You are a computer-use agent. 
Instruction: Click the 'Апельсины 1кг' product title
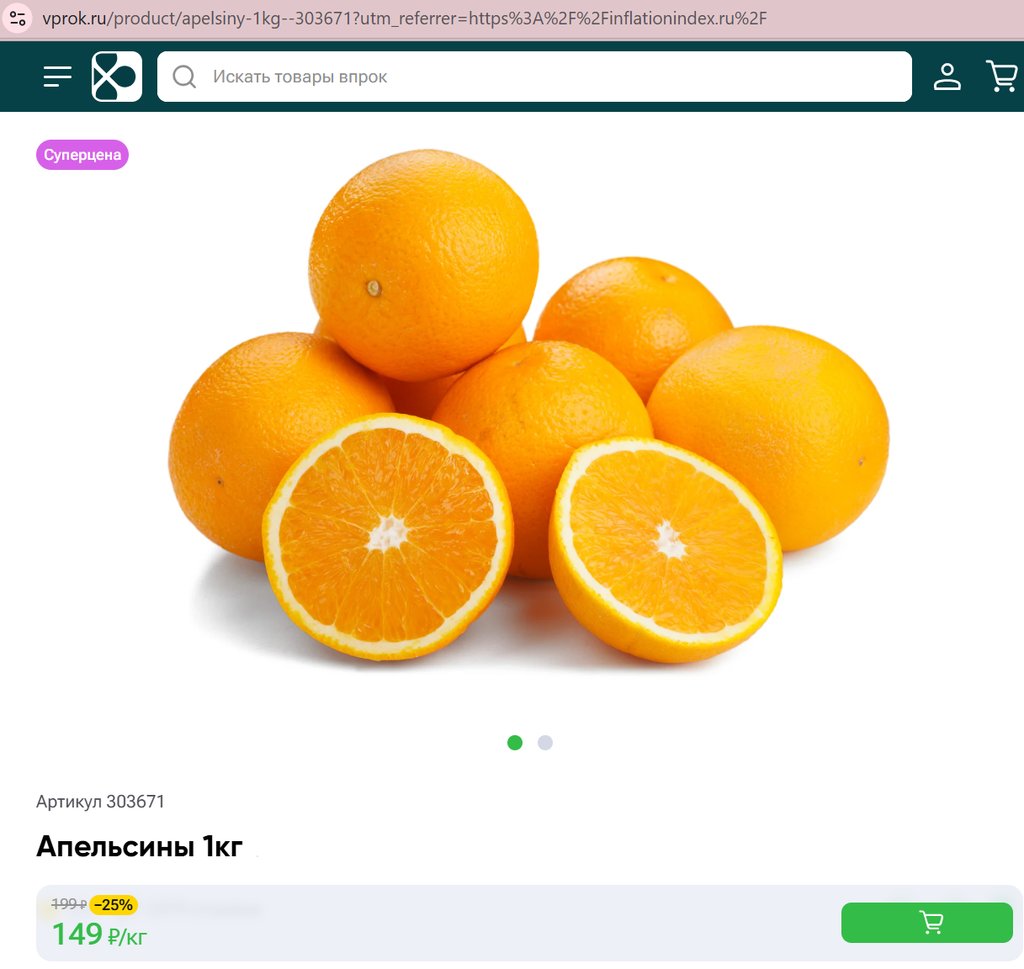pyautogui.click(x=139, y=847)
